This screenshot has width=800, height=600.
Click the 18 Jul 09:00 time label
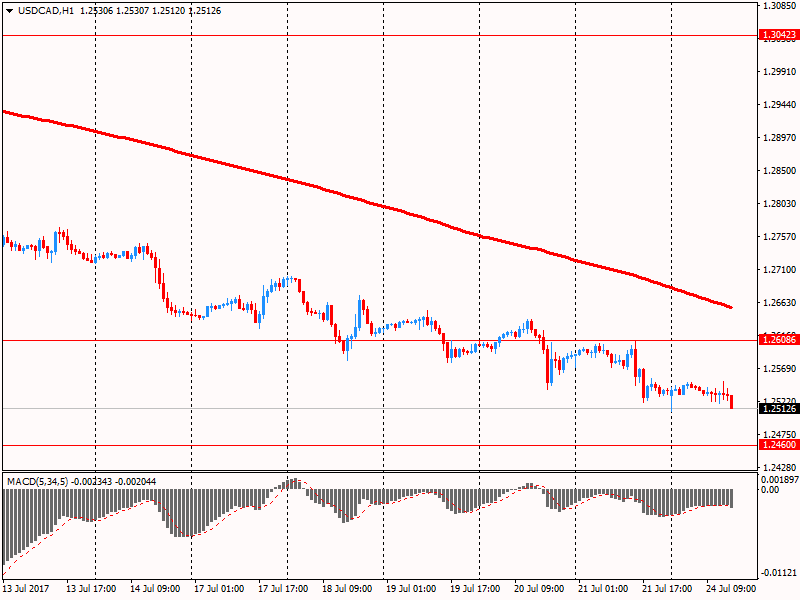pos(347,589)
